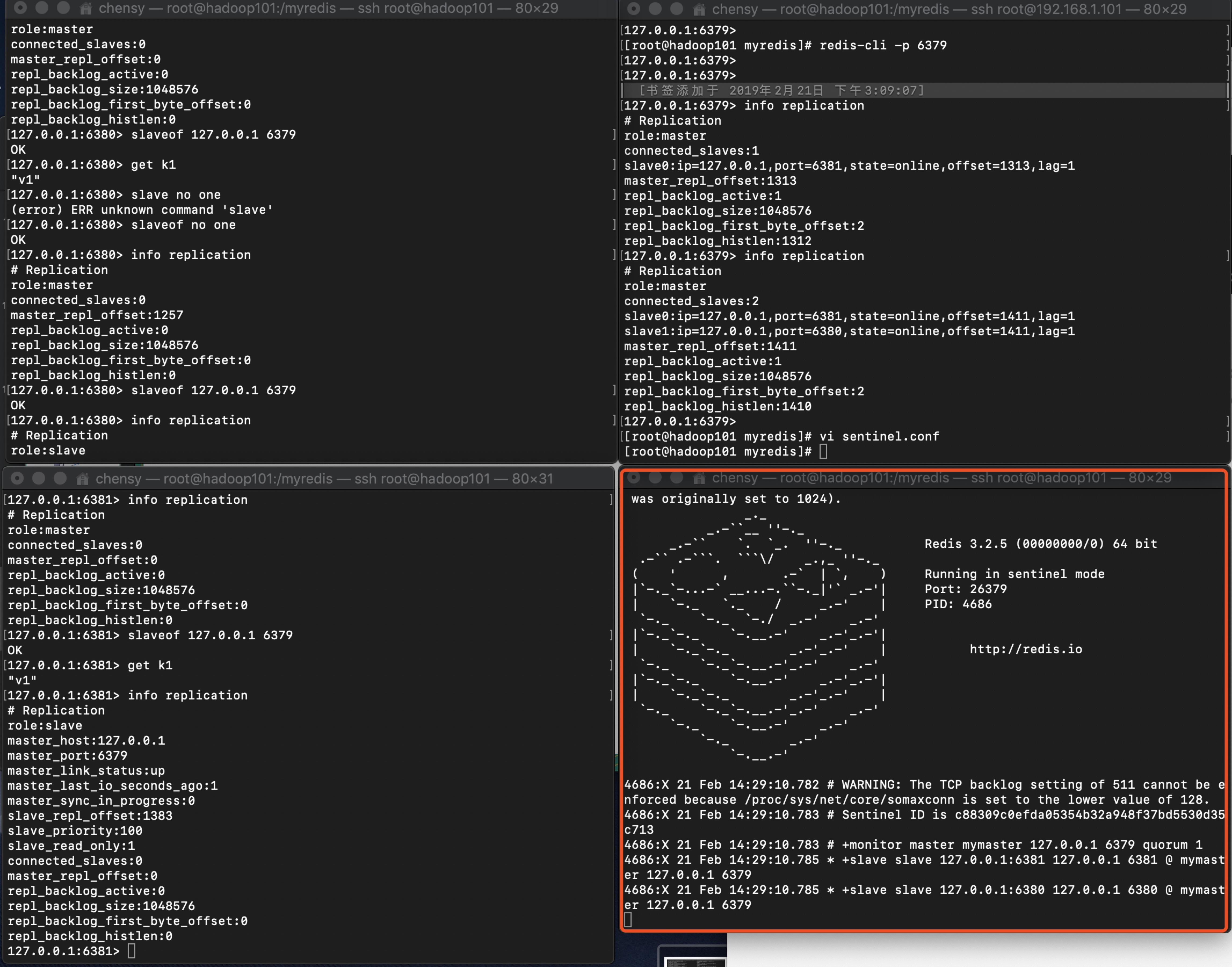Click the 'master_last_io_seconds_ago:1' line
Screen dimensions: 1232x967
[112, 786]
